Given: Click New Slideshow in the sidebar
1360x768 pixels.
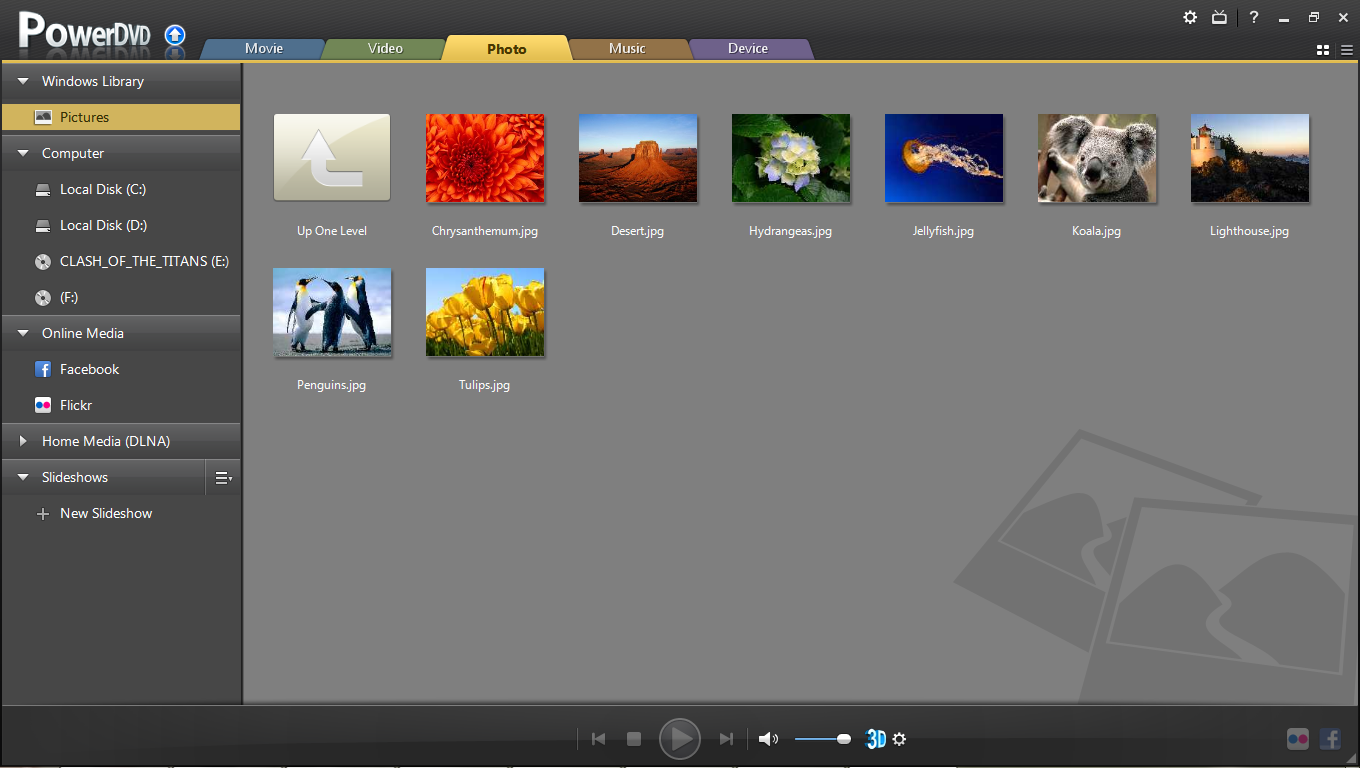Looking at the screenshot, I should 105,513.
